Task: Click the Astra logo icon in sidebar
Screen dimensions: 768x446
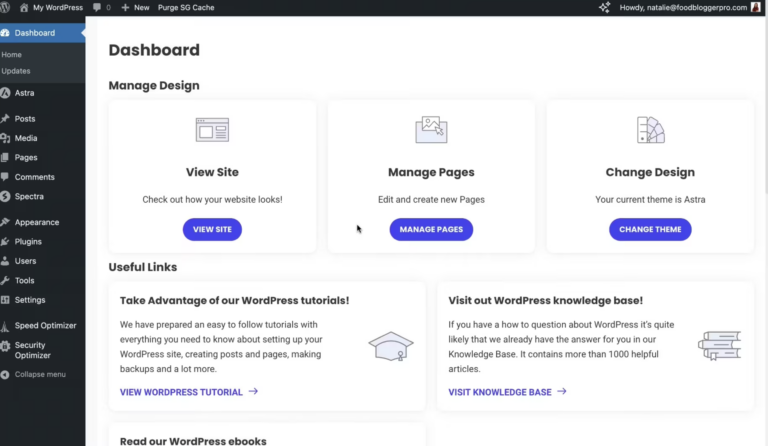Action: coord(5,93)
